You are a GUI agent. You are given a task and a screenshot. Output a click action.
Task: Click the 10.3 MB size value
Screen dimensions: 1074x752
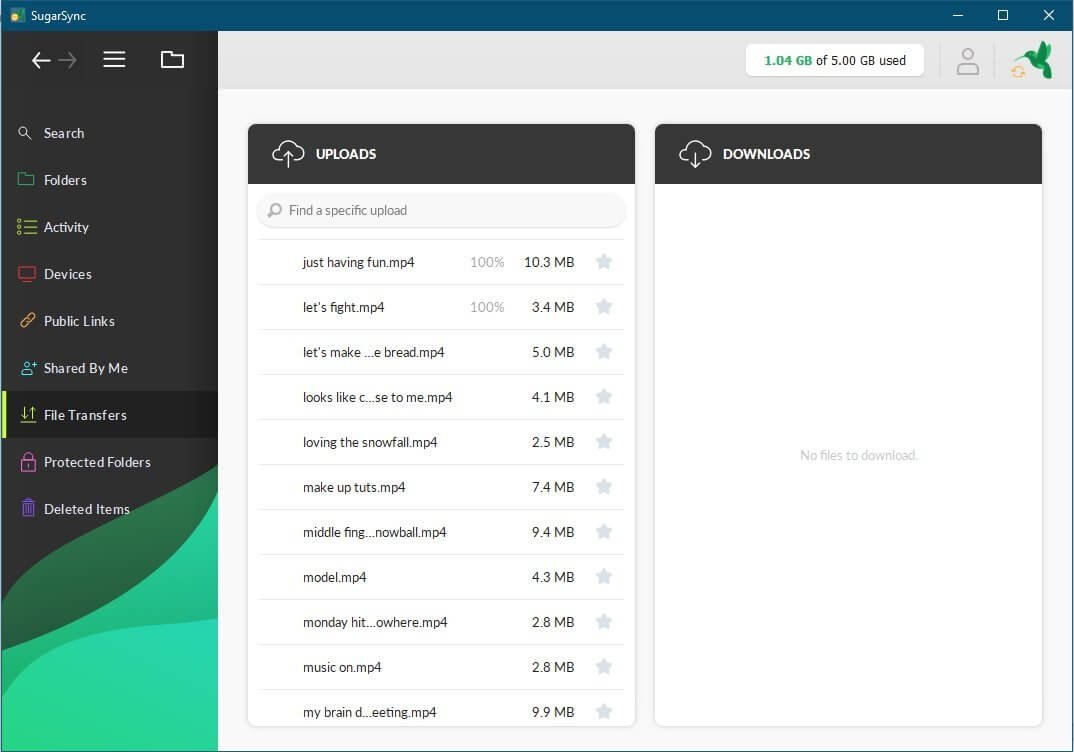(549, 262)
